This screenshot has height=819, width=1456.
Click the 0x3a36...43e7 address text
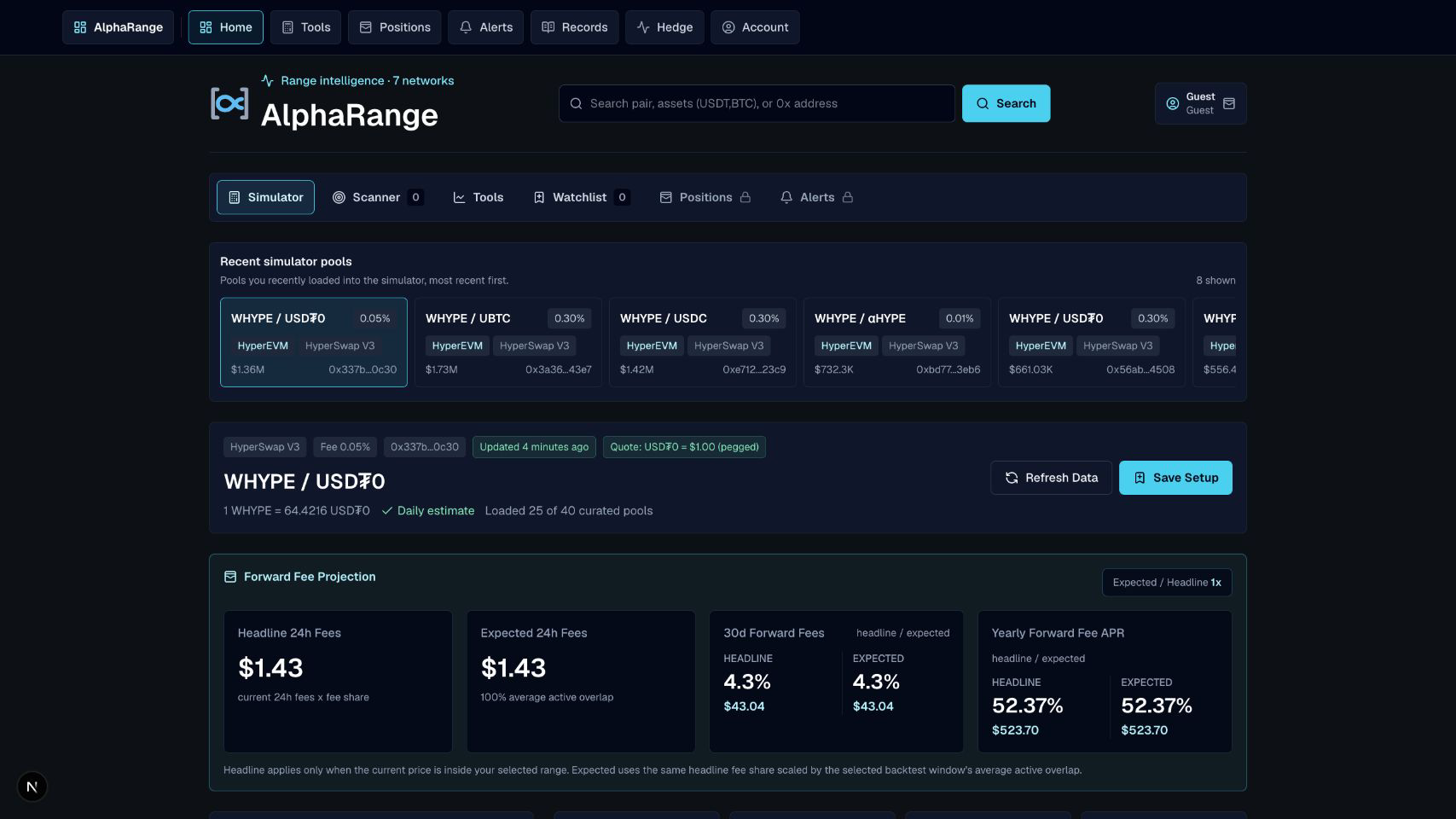(559, 369)
